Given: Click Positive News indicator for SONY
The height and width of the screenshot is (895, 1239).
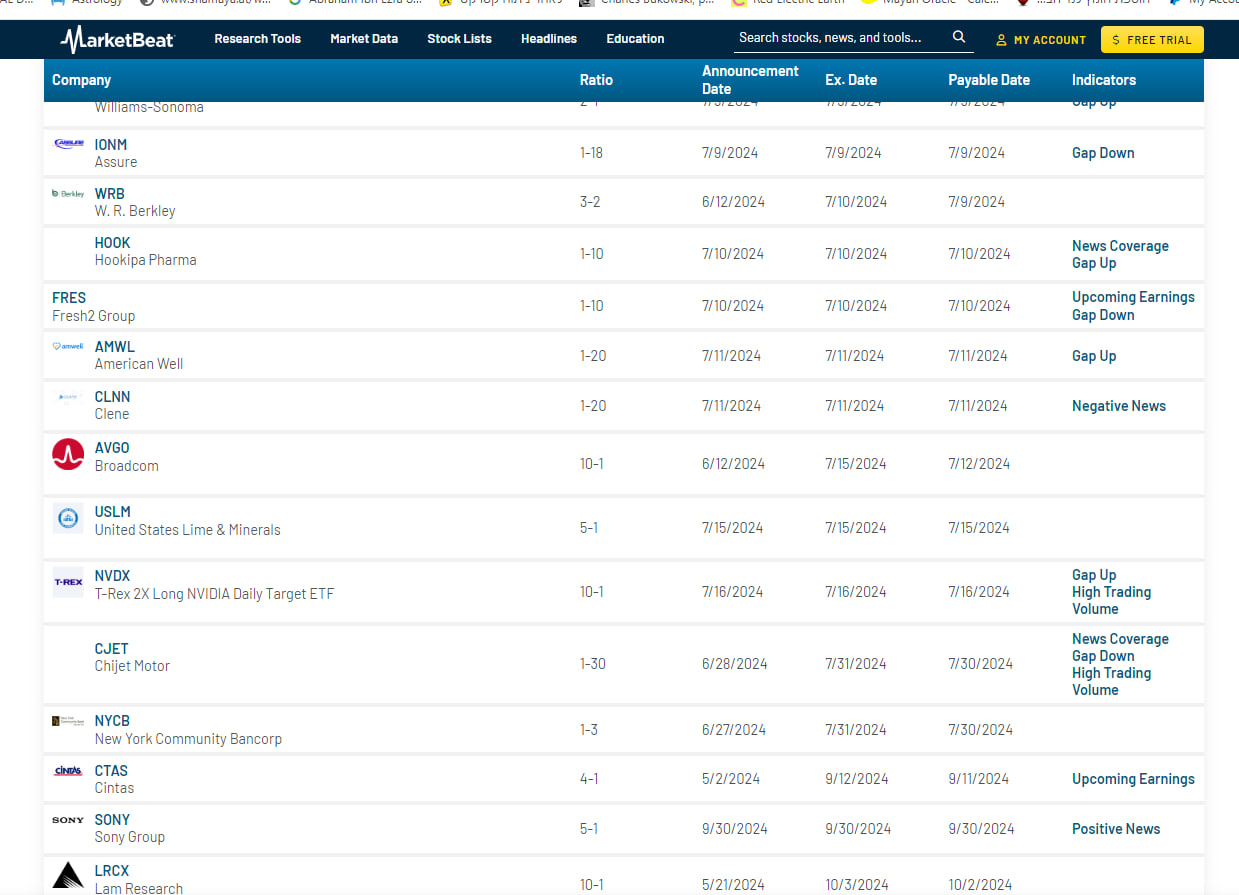Looking at the screenshot, I should (x=1116, y=829).
